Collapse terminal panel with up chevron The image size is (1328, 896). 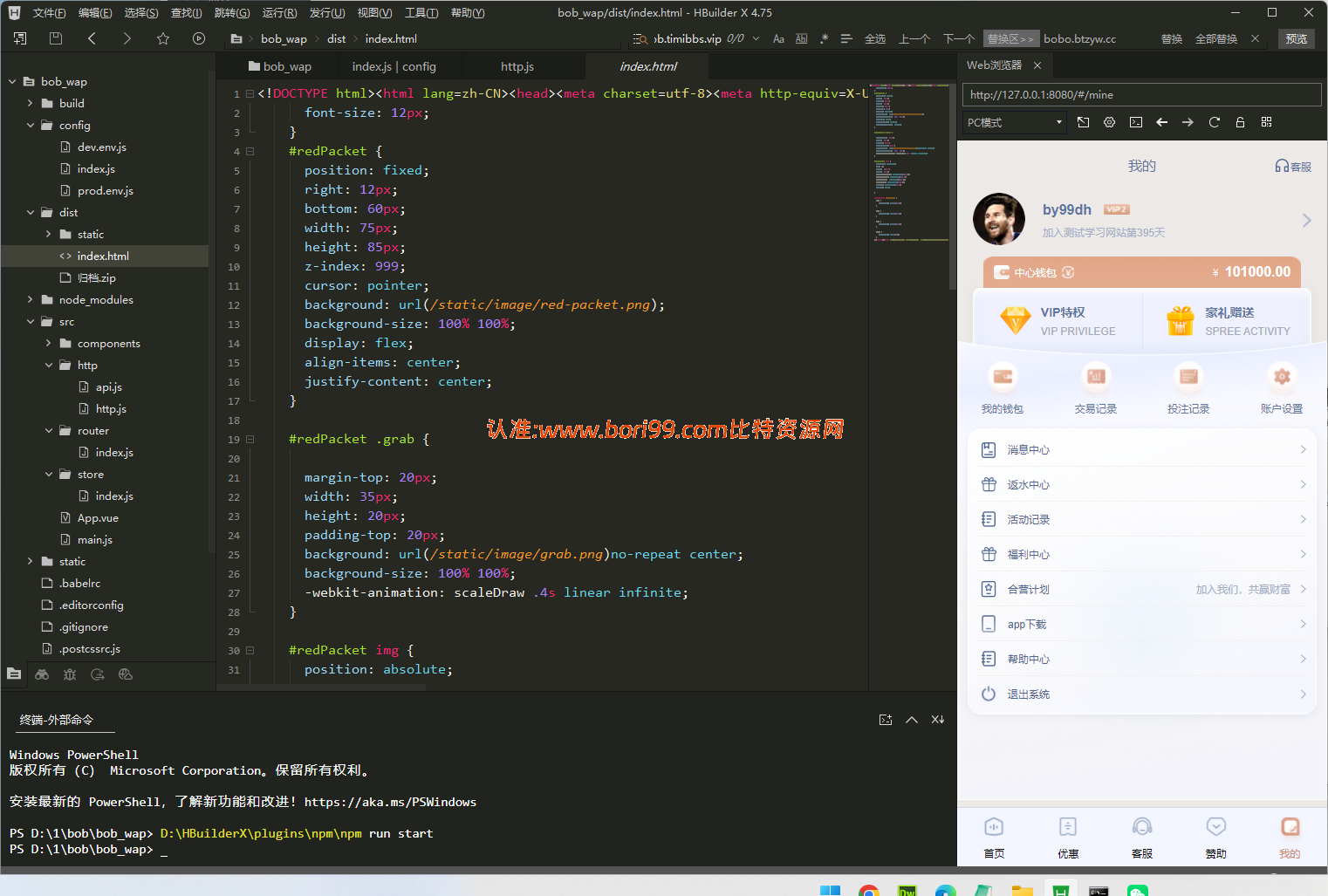tap(912, 720)
